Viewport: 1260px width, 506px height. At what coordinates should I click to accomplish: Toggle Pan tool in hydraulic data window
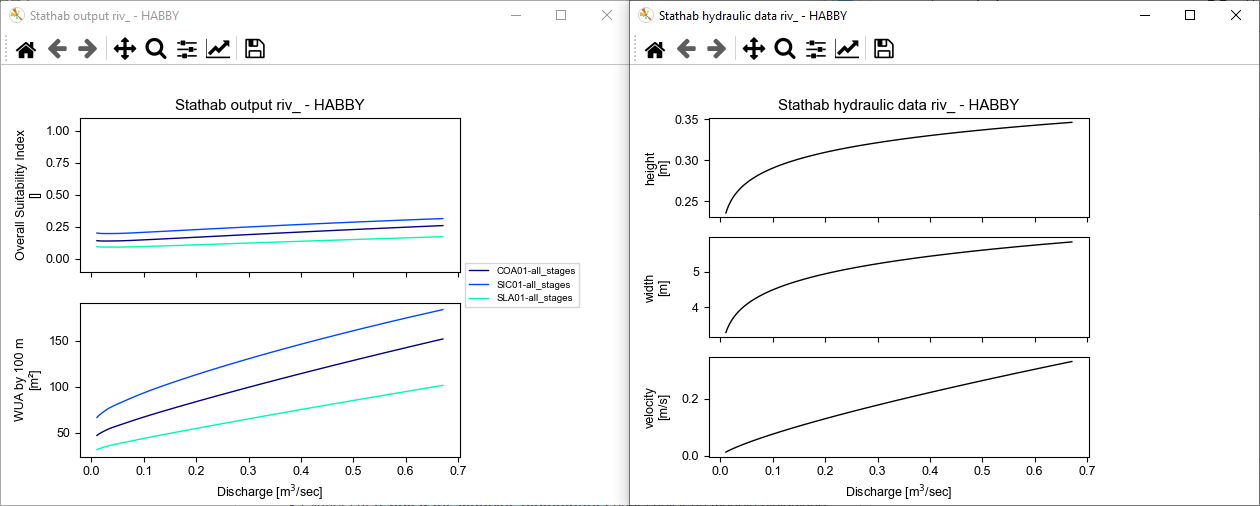pyautogui.click(x=754, y=49)
